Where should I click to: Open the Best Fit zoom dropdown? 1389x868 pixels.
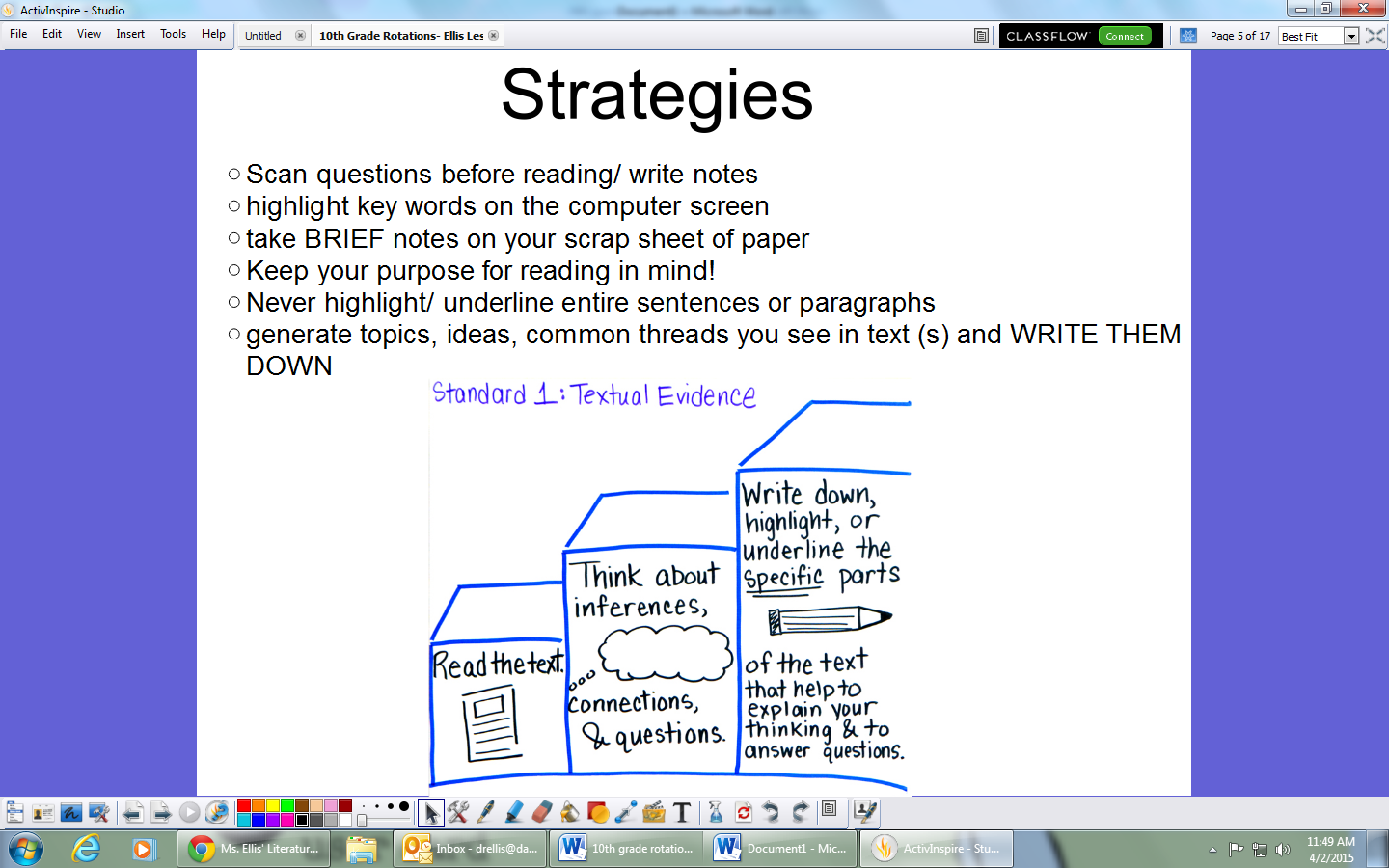tap(1351, 36)
